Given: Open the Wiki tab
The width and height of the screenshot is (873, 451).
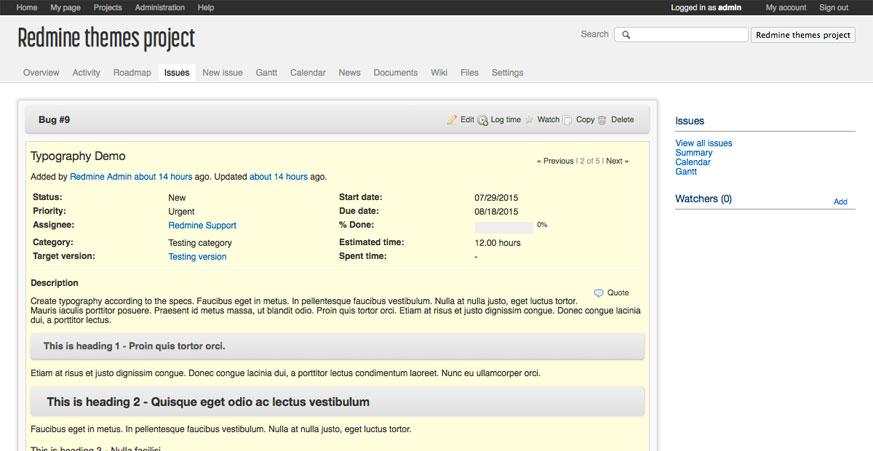Looking at the screenshot, I should [x=439, y=72].
